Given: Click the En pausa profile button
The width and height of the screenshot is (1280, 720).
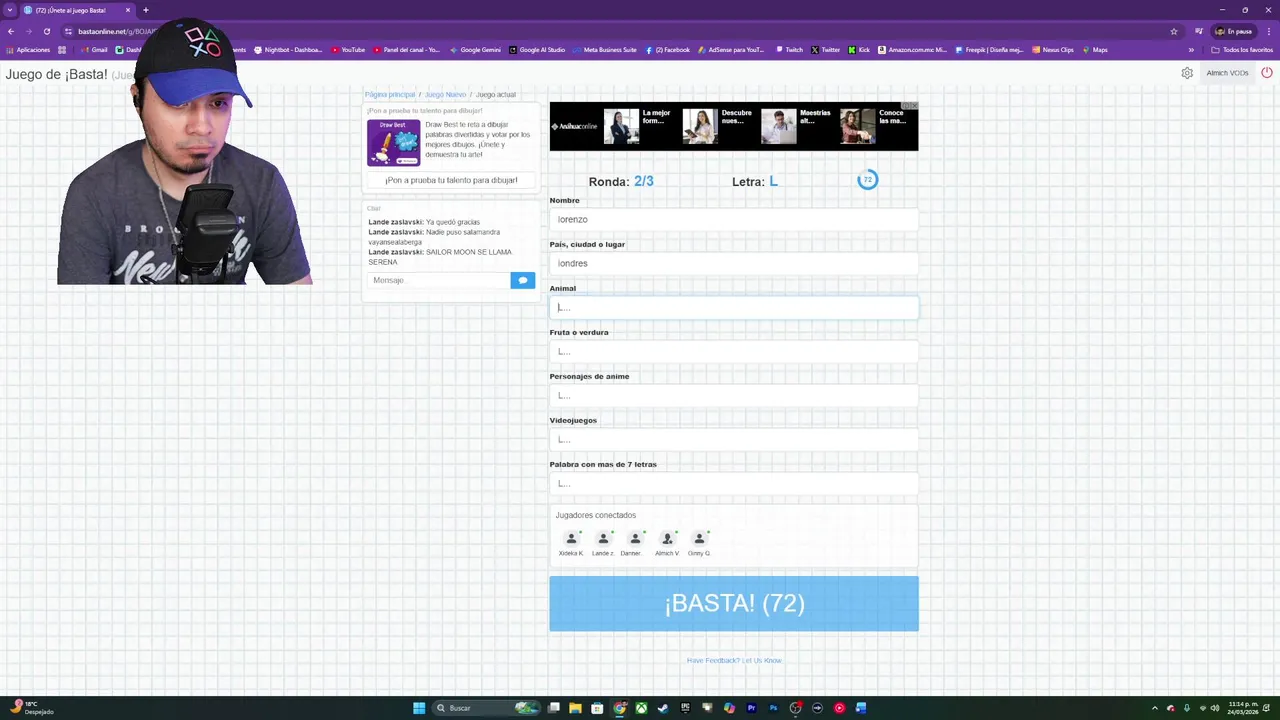Looking at the screenshot, I should (x=1233, y=31).
